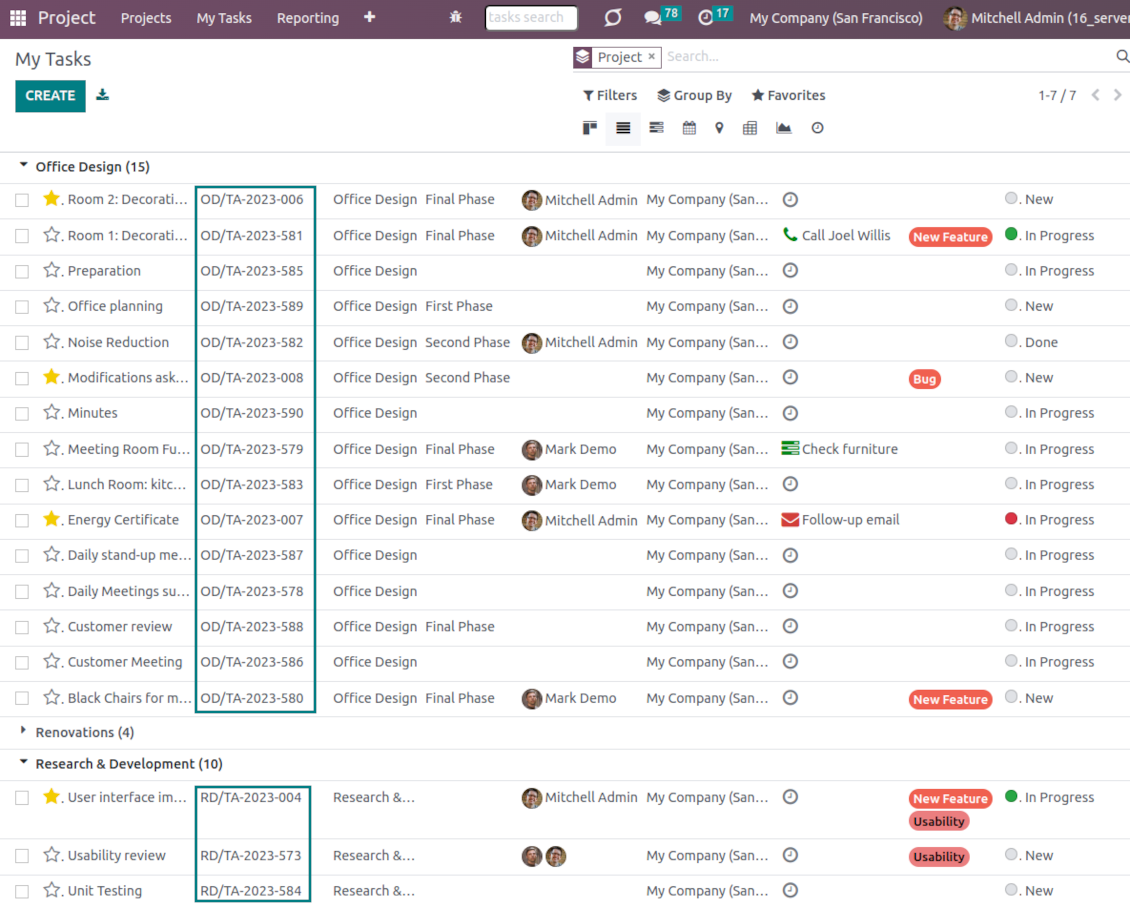Screen dimensions: 1130x908
Task: Click the download export icon beside Create
Action: point(102,95)
